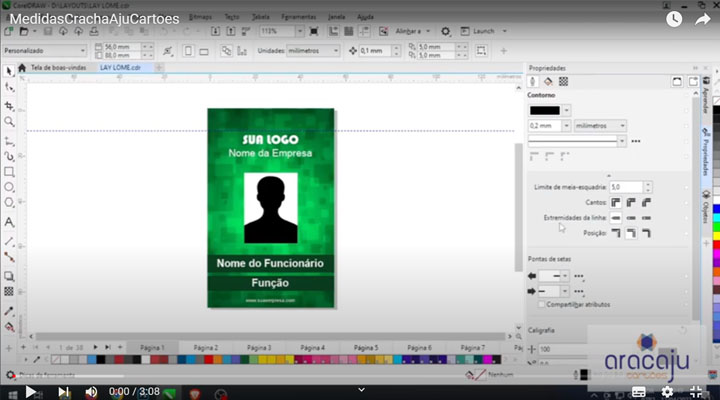Open the Transparency properties section

coord(563,82)
